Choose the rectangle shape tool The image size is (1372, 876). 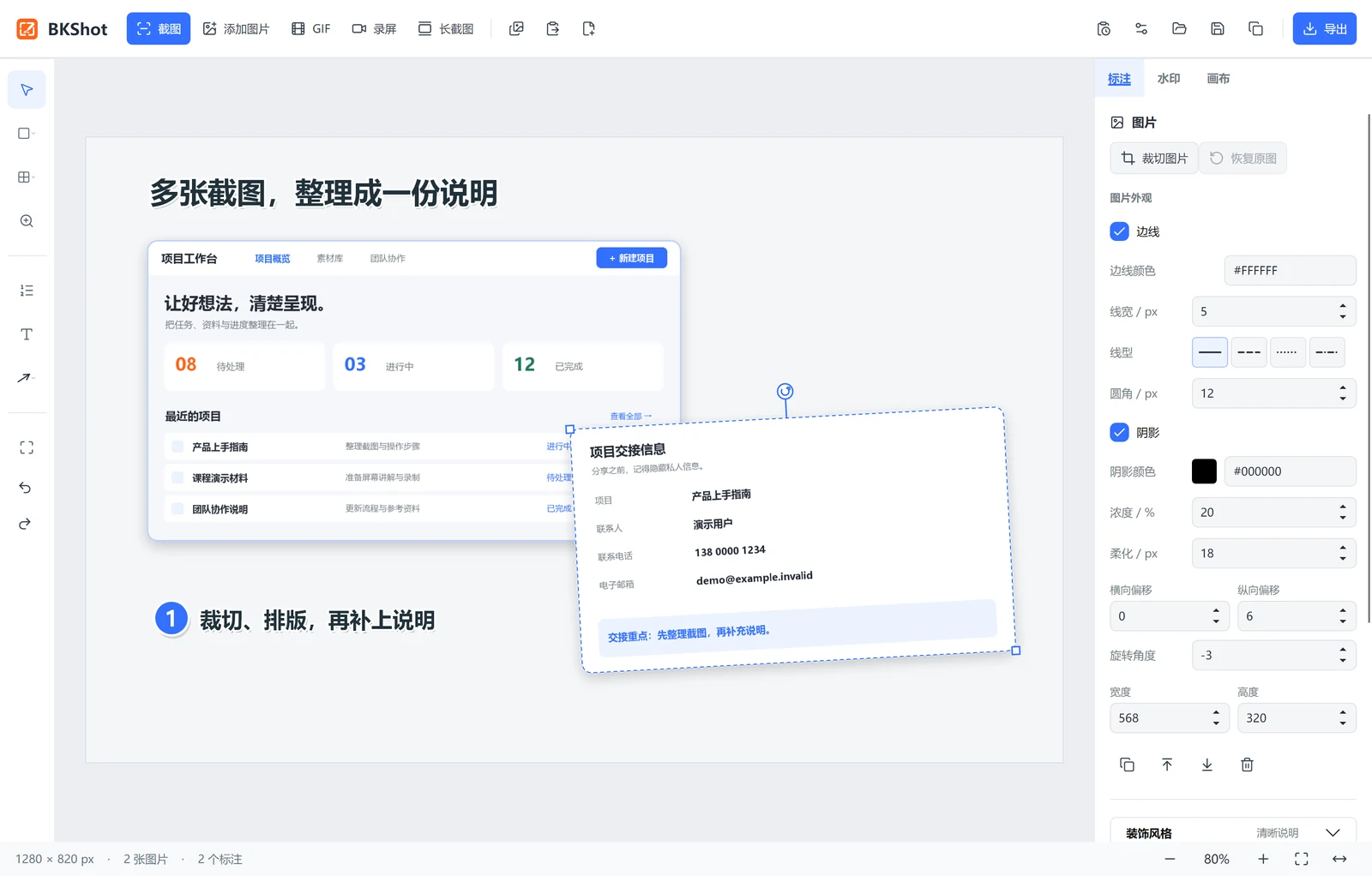27,134
